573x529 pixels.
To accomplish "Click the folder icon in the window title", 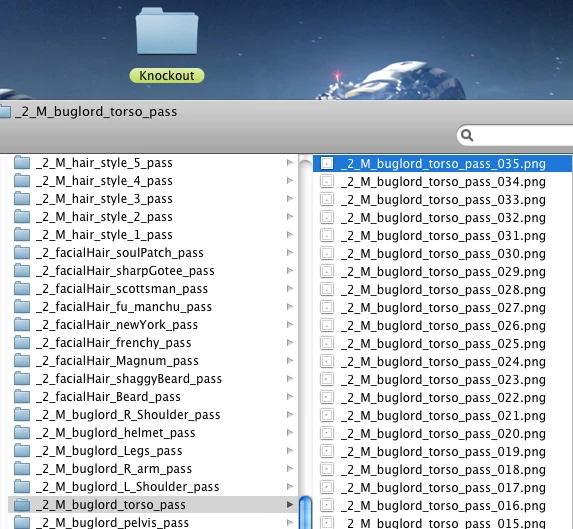I will pyautogui.click(x=4, y=111).
